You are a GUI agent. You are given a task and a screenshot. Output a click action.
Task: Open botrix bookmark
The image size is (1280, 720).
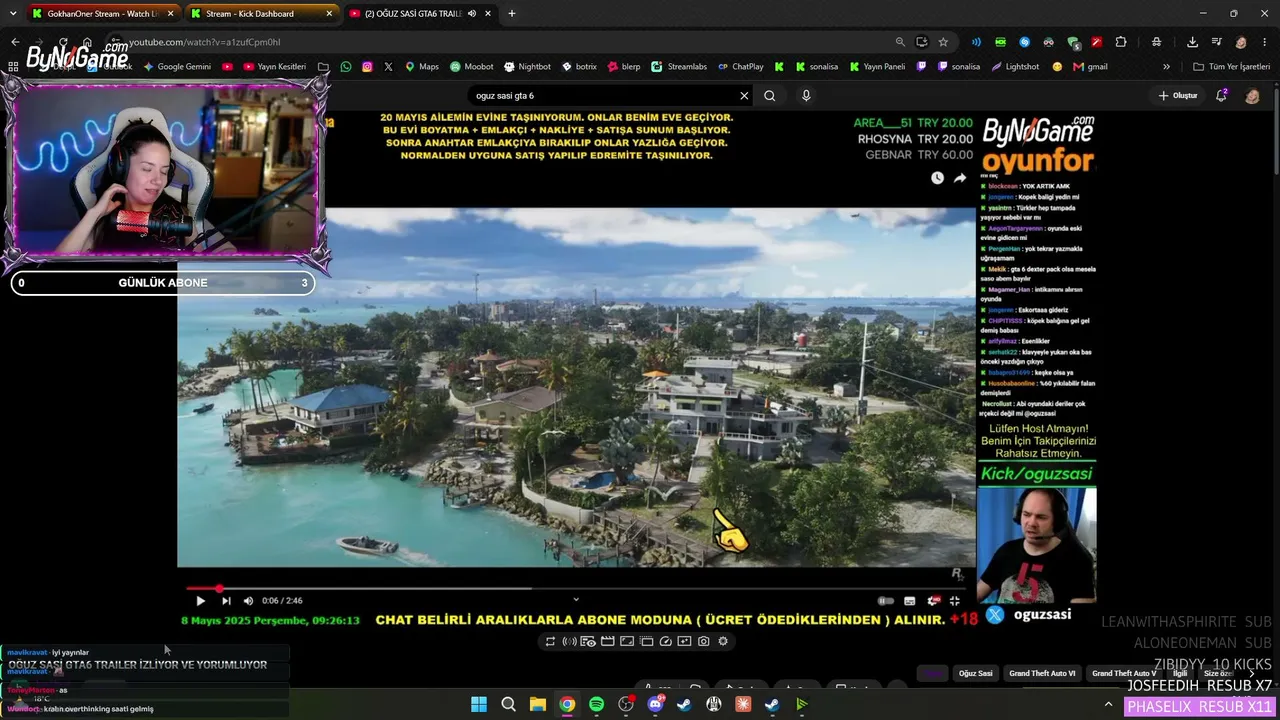click(579, 67)
